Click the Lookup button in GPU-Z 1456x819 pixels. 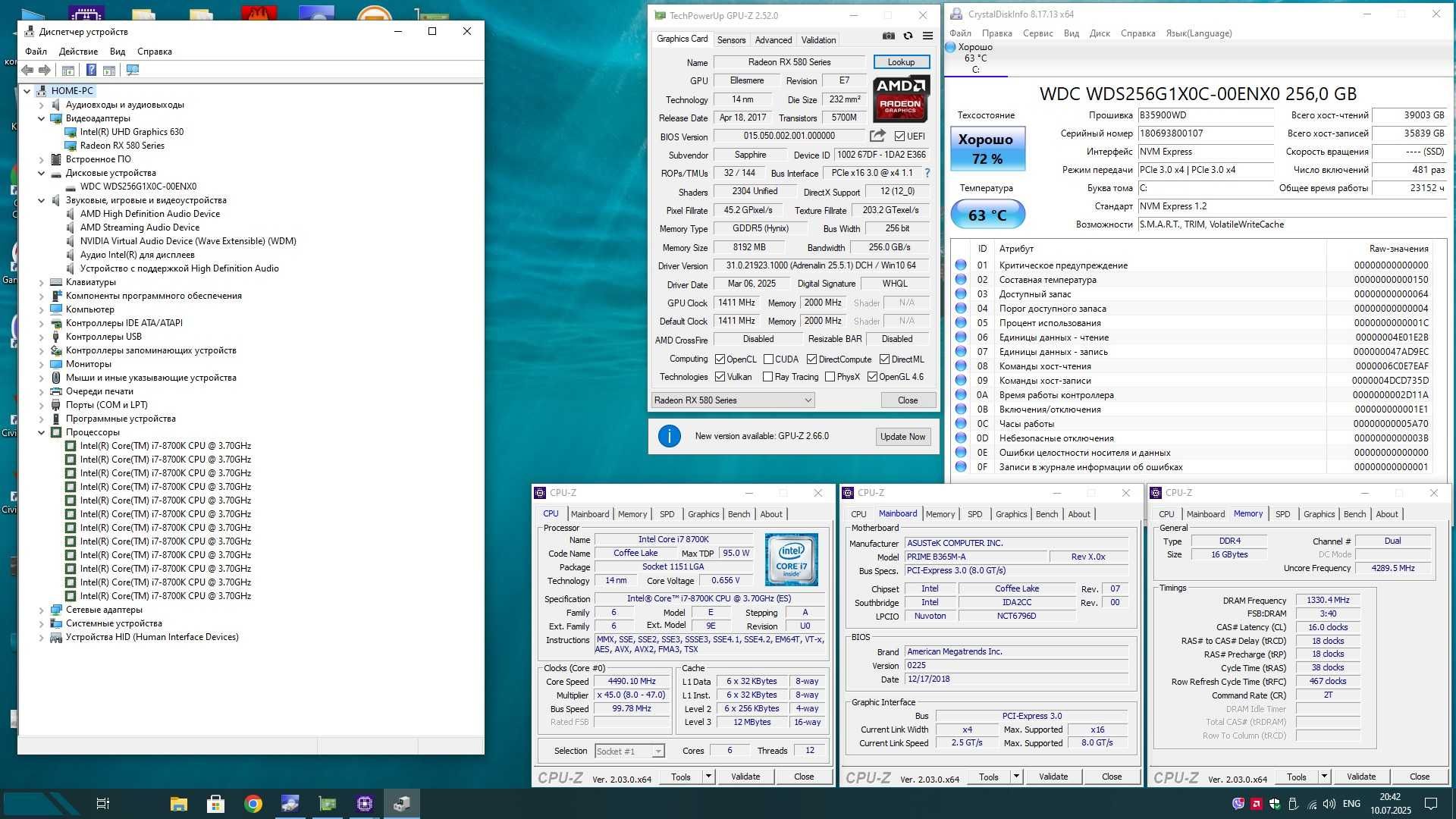click(901, 62)
